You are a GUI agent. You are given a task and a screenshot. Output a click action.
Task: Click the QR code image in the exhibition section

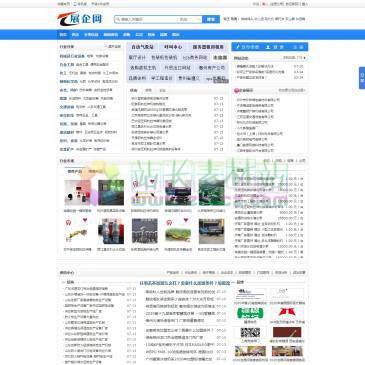click(x=250, y=332)
